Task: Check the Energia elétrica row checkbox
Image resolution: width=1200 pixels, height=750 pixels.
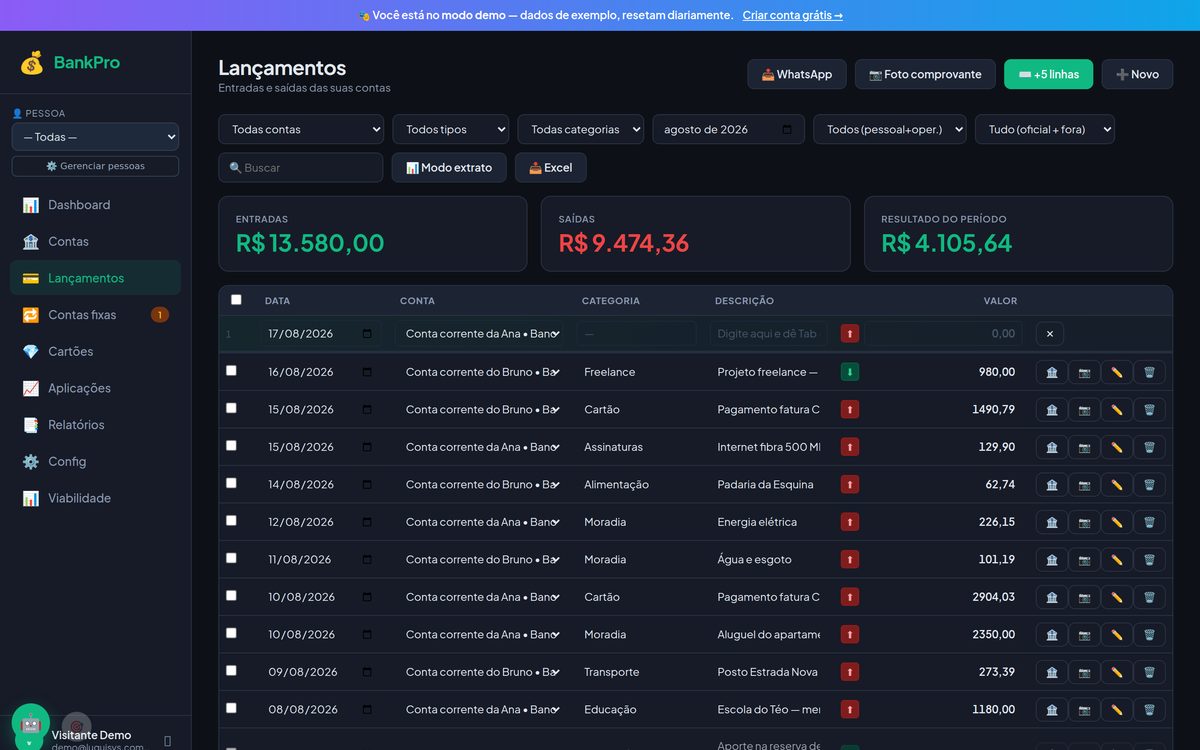Action: (x=231, y=520)
